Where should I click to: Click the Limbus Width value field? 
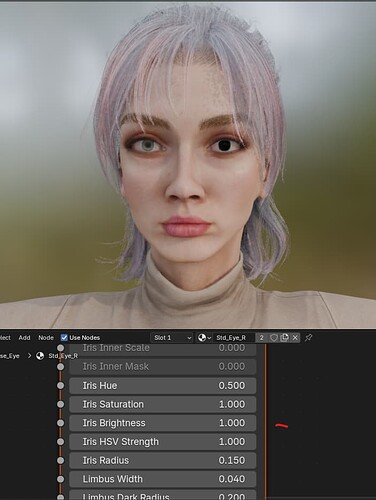(163, 479)
